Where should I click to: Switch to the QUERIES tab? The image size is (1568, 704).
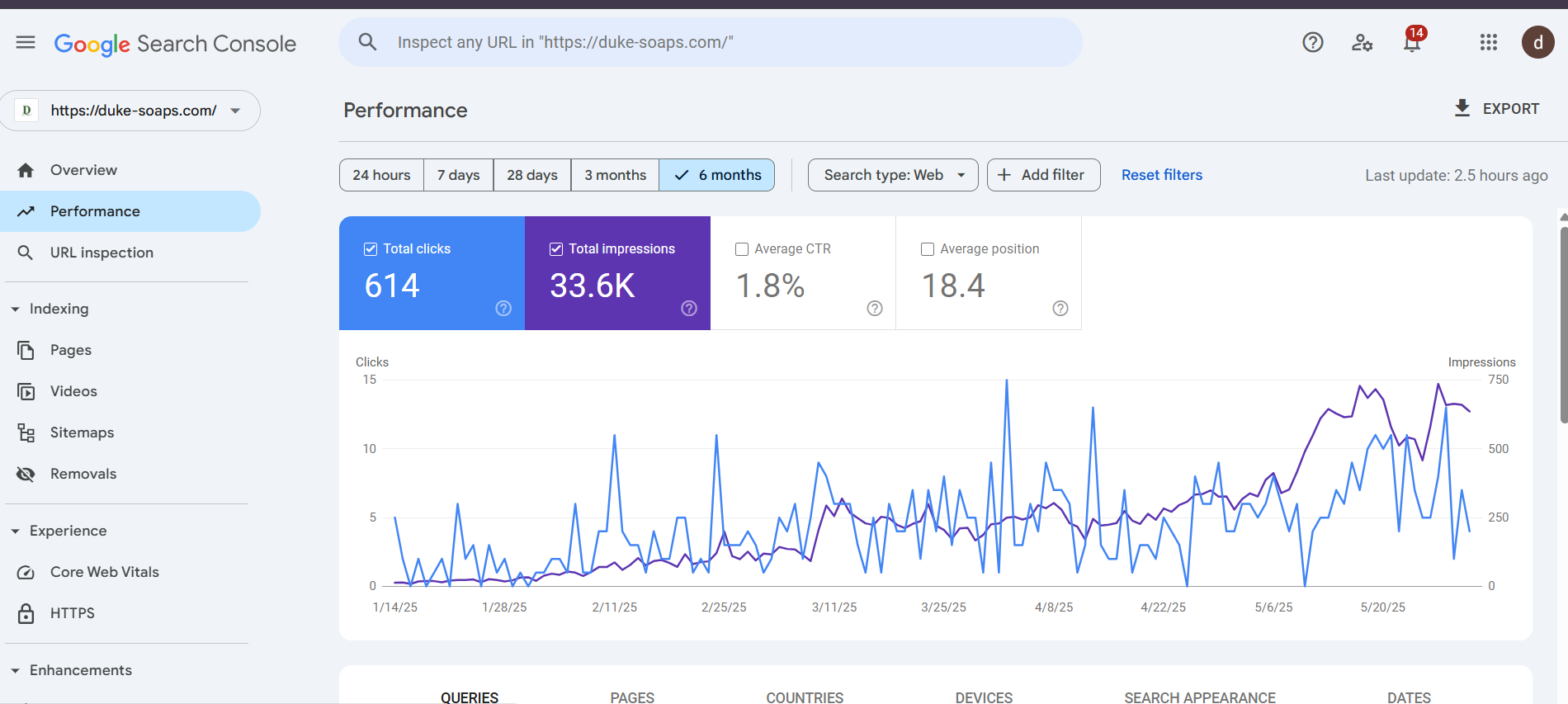tap(470, 697)
